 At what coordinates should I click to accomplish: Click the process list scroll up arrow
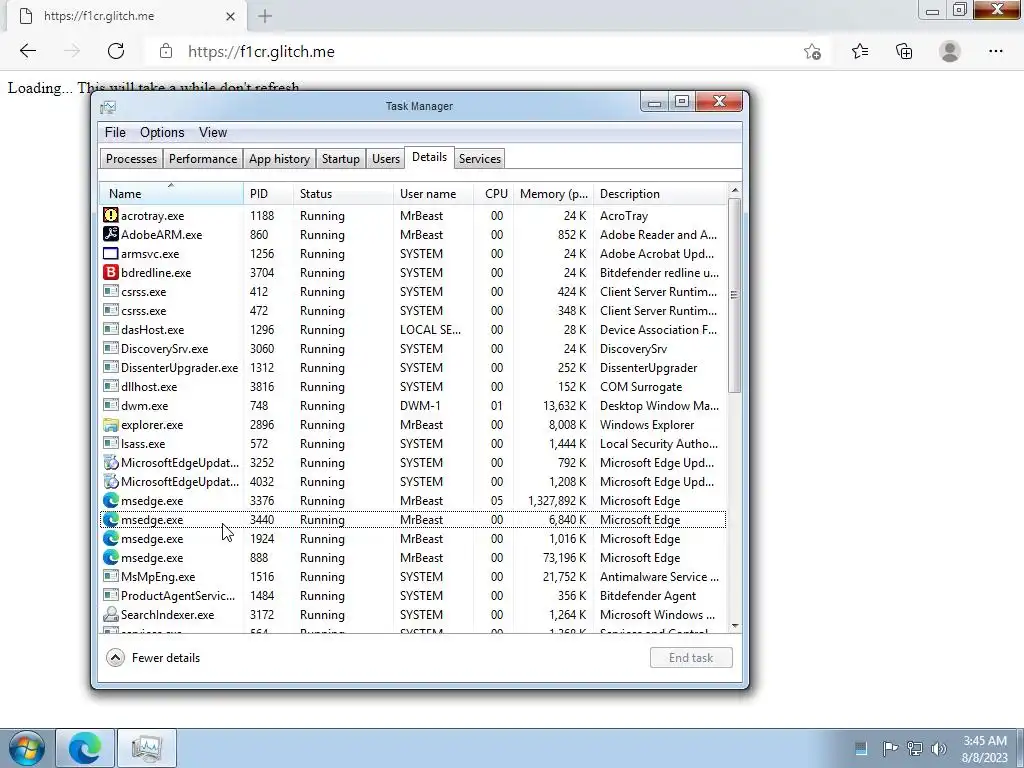(735, 190)
